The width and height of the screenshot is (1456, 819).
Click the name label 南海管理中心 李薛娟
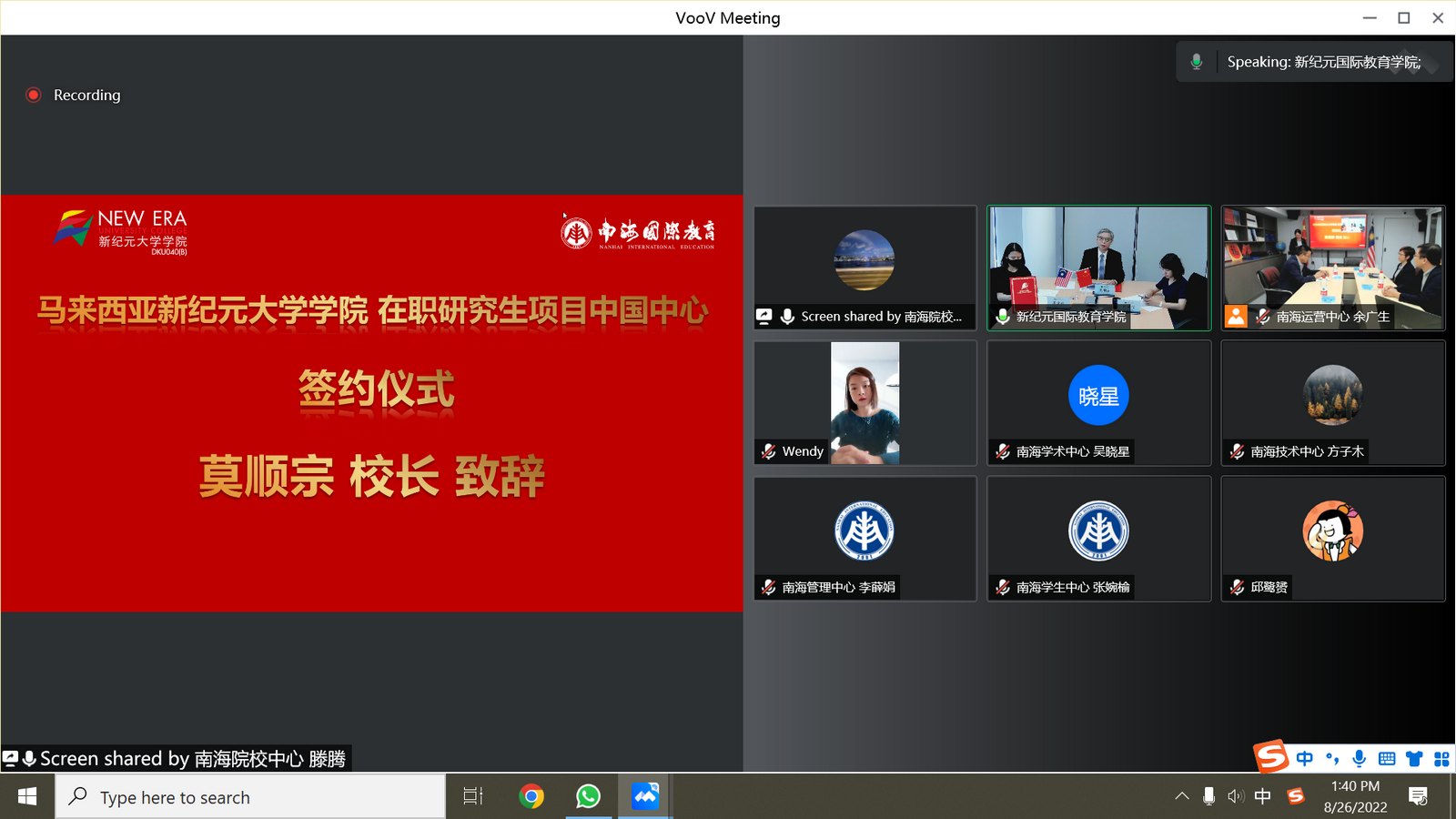click(839, 587)
